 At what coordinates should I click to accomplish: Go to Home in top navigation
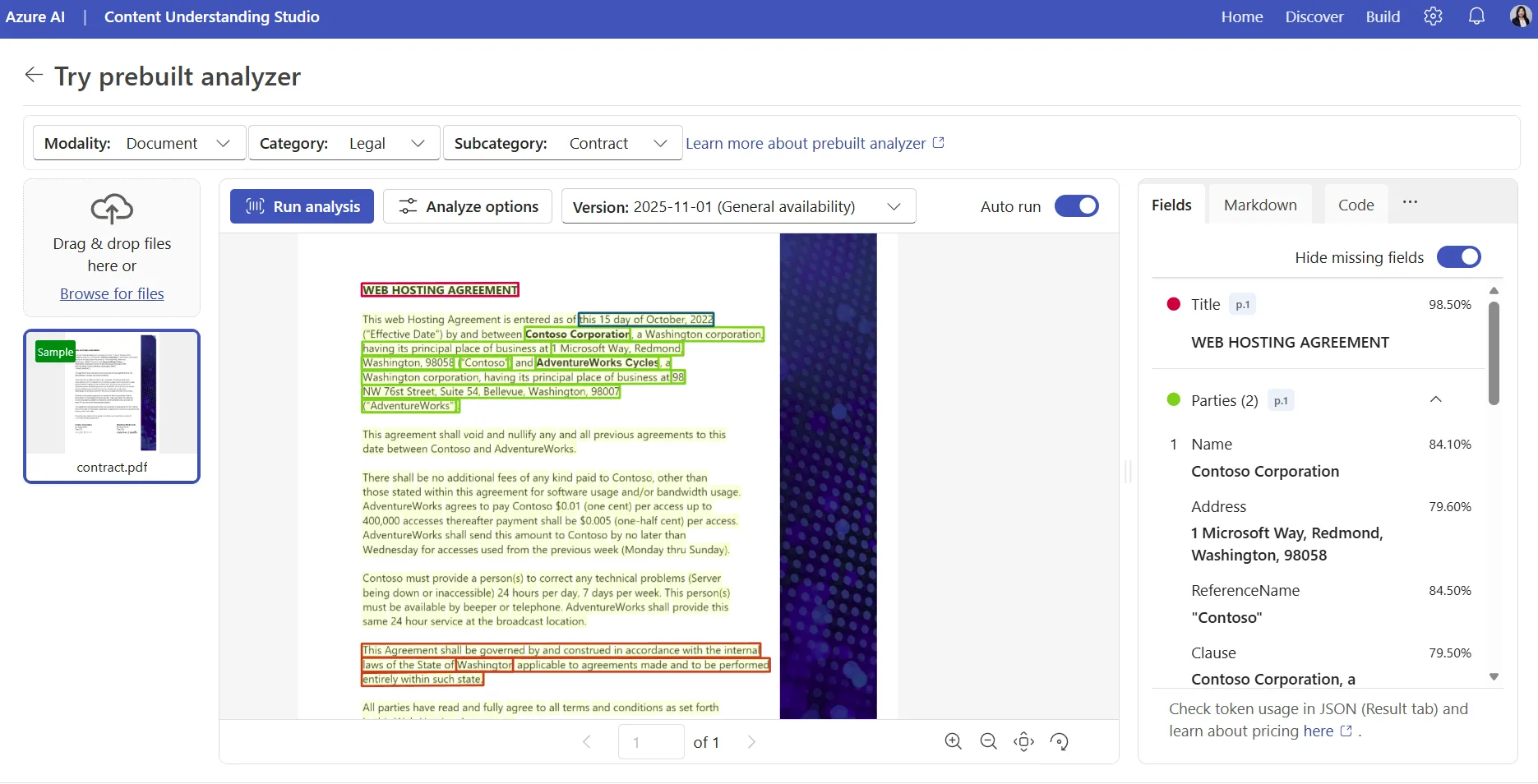1241,16
